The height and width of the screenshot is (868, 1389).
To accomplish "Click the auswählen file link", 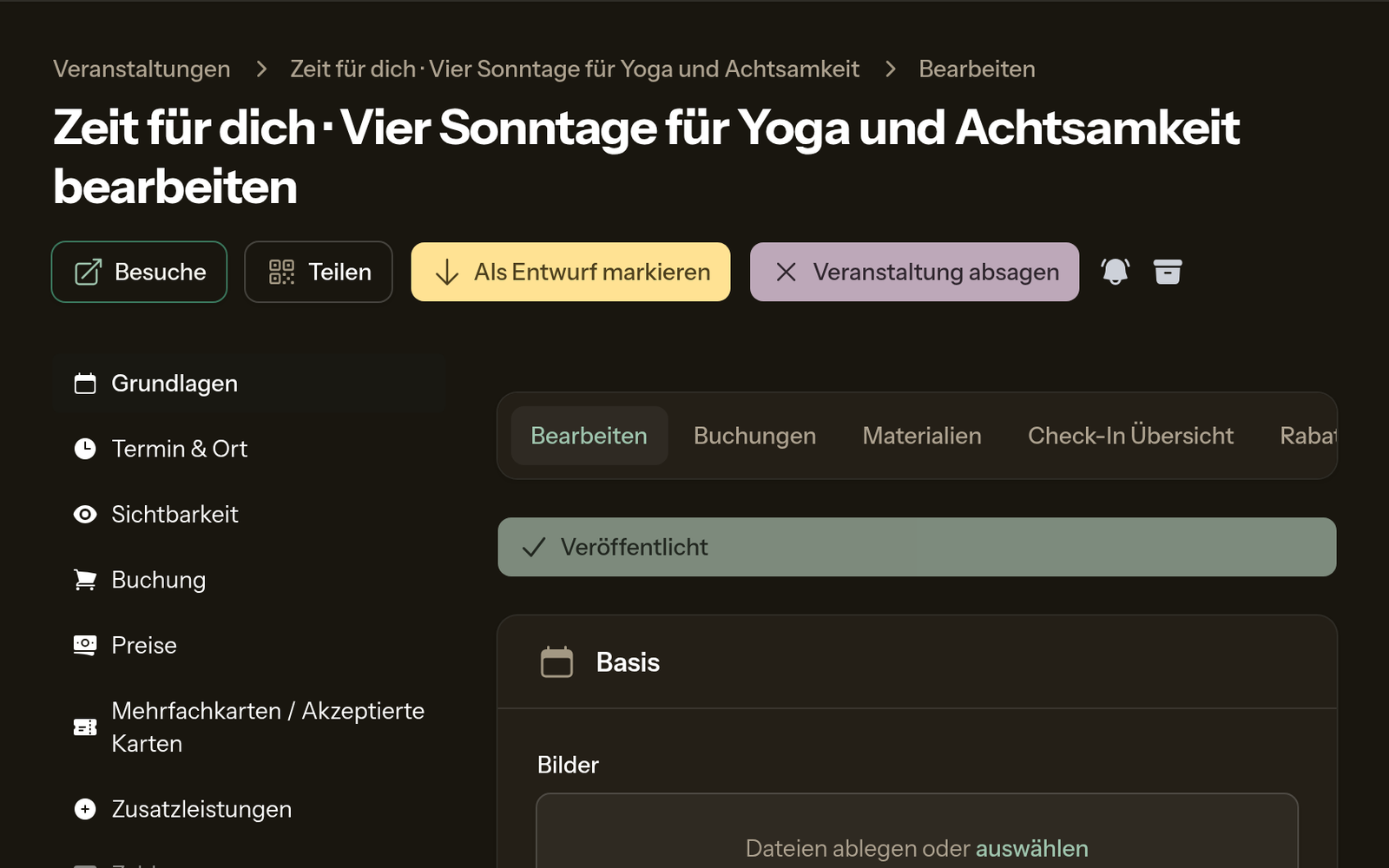I will click(1031, 848).
